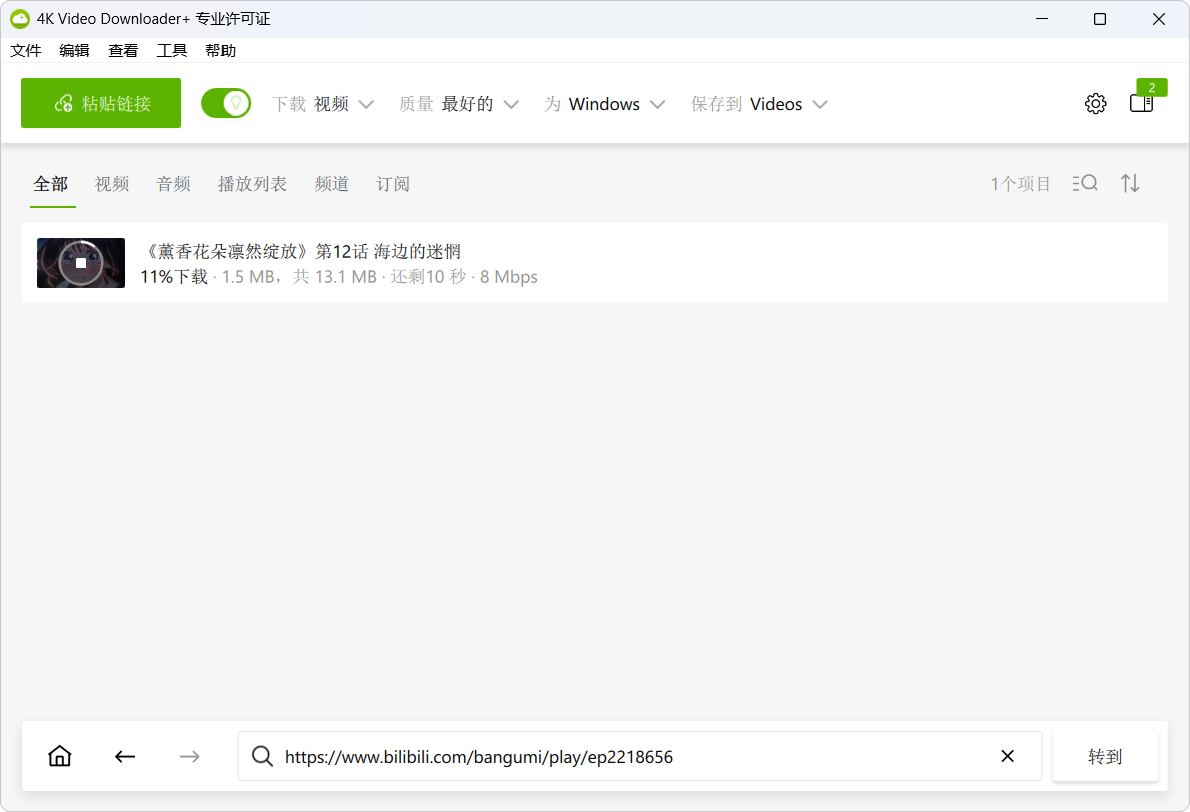Open the side panel icon with badge 2
The height and width of the screenshot is (812, 1190).
(1141, 103)
